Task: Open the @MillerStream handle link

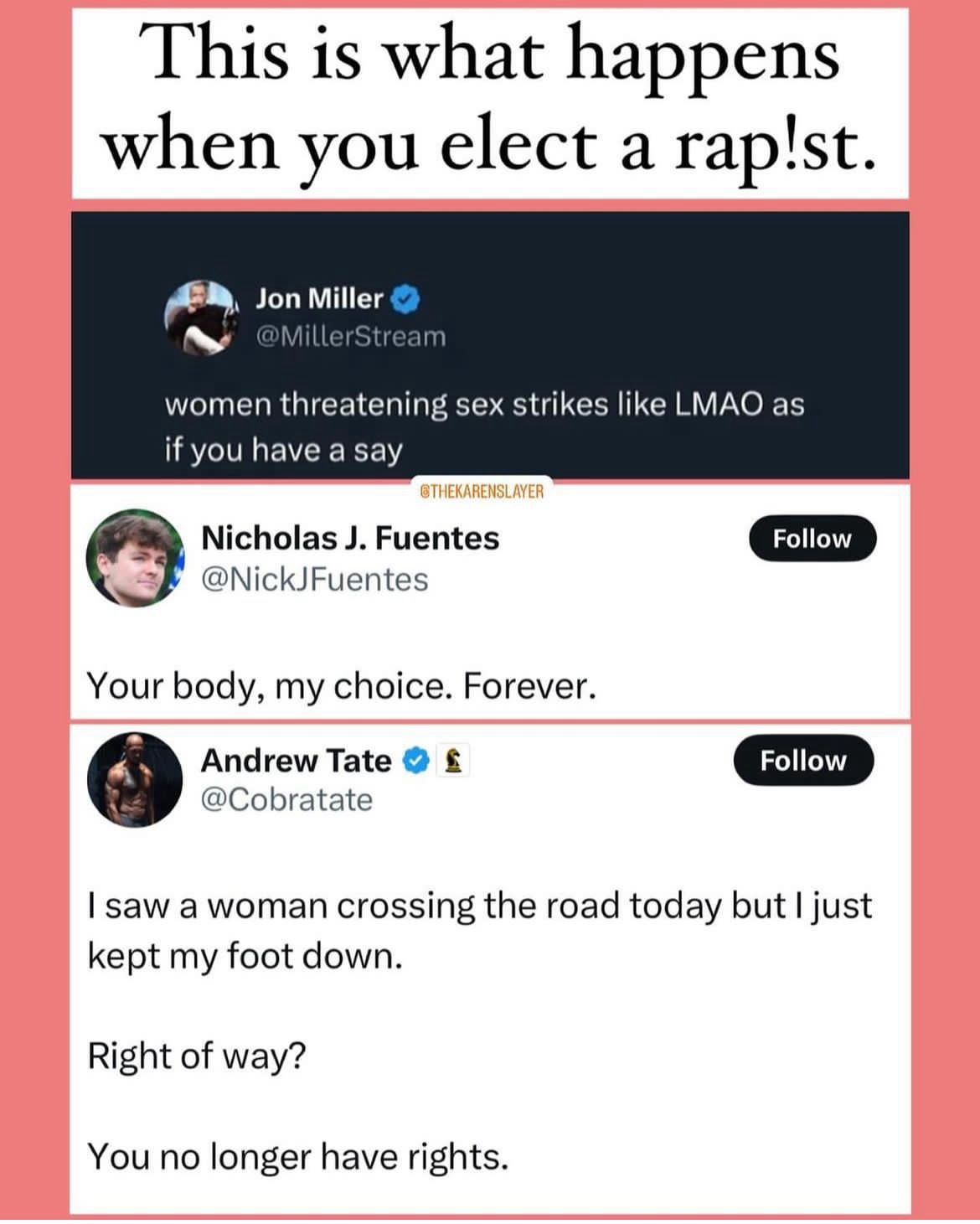Action: [x=350, y=337]
